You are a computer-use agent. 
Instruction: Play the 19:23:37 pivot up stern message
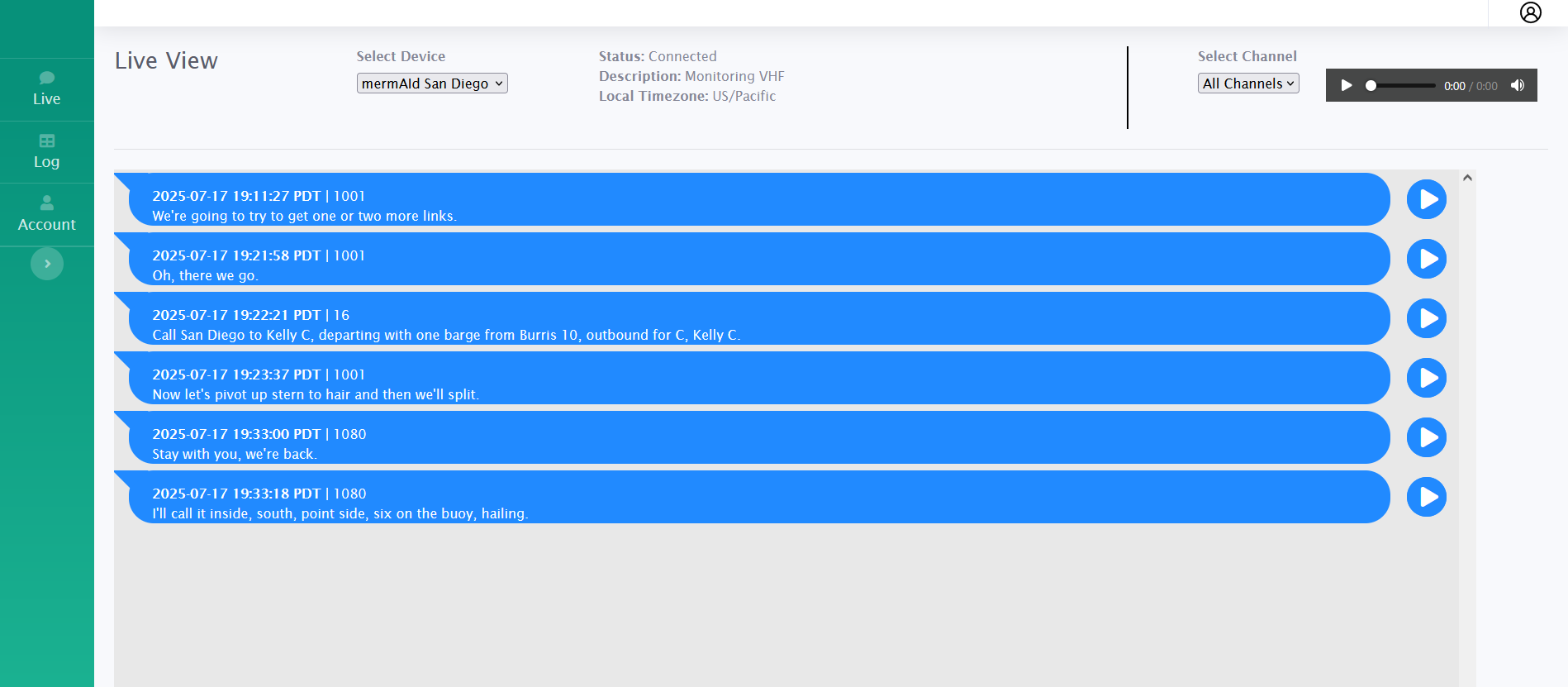(1426, 378)
